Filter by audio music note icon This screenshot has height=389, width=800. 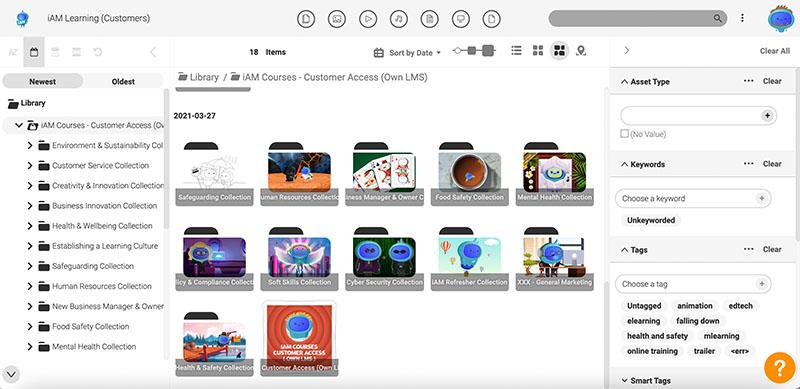[x=399, y=19]
